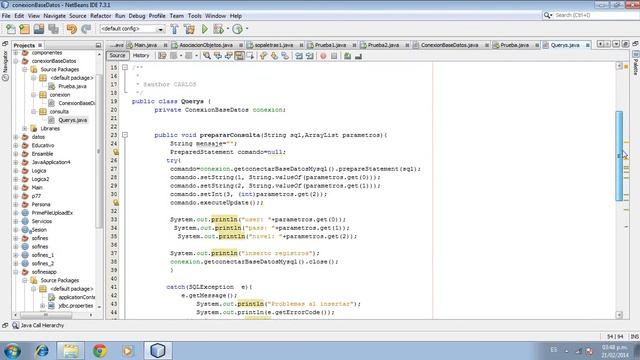Click the Profile Project clock icon

tap(237, 29)
